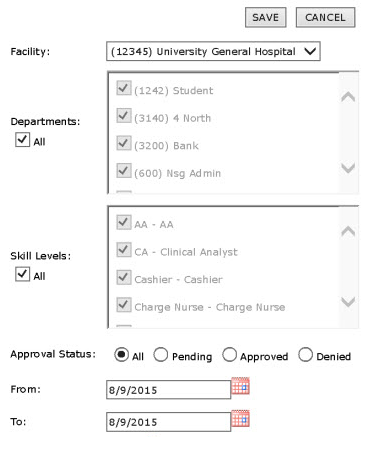Select the Pending approval status

(x=161, y=355)
